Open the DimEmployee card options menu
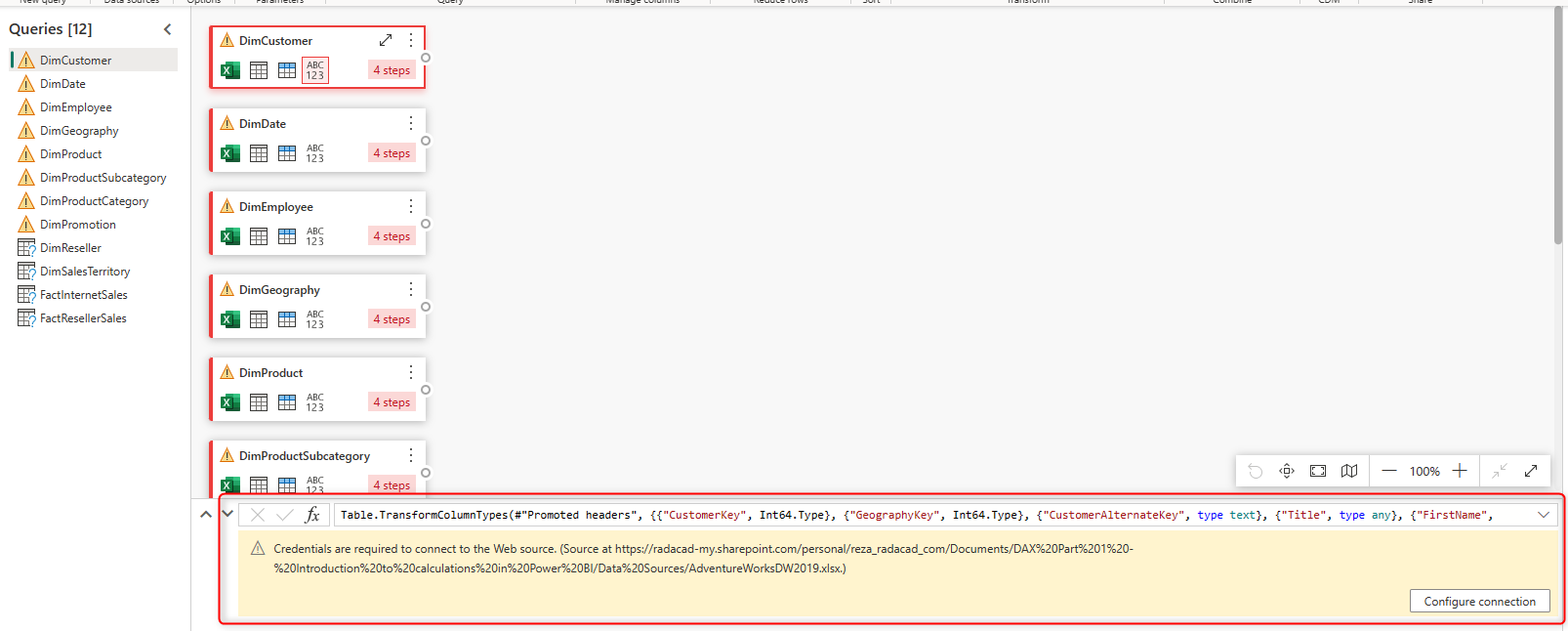 (411, 206)
